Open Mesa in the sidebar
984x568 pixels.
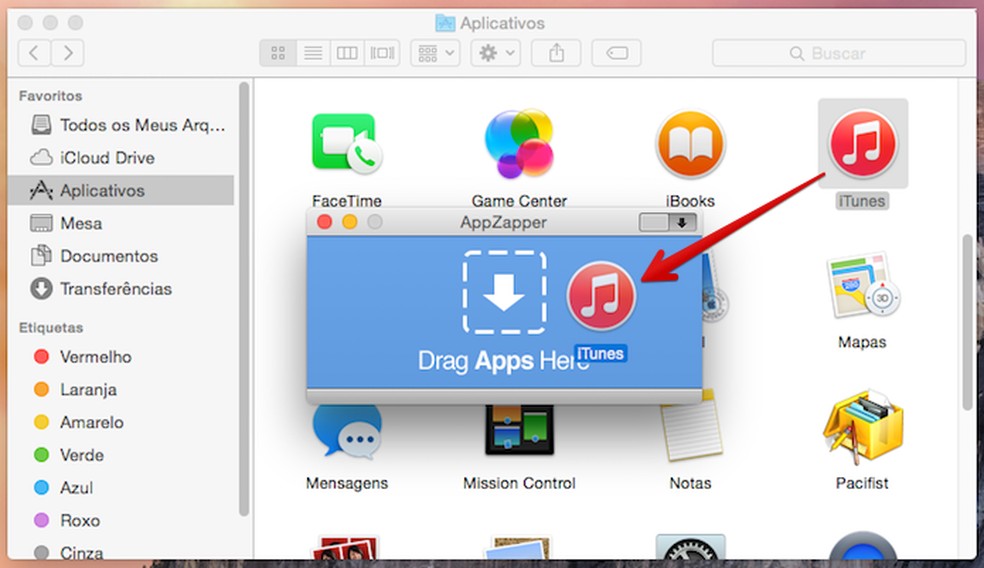pyautogui.click(x=121, y=223)
